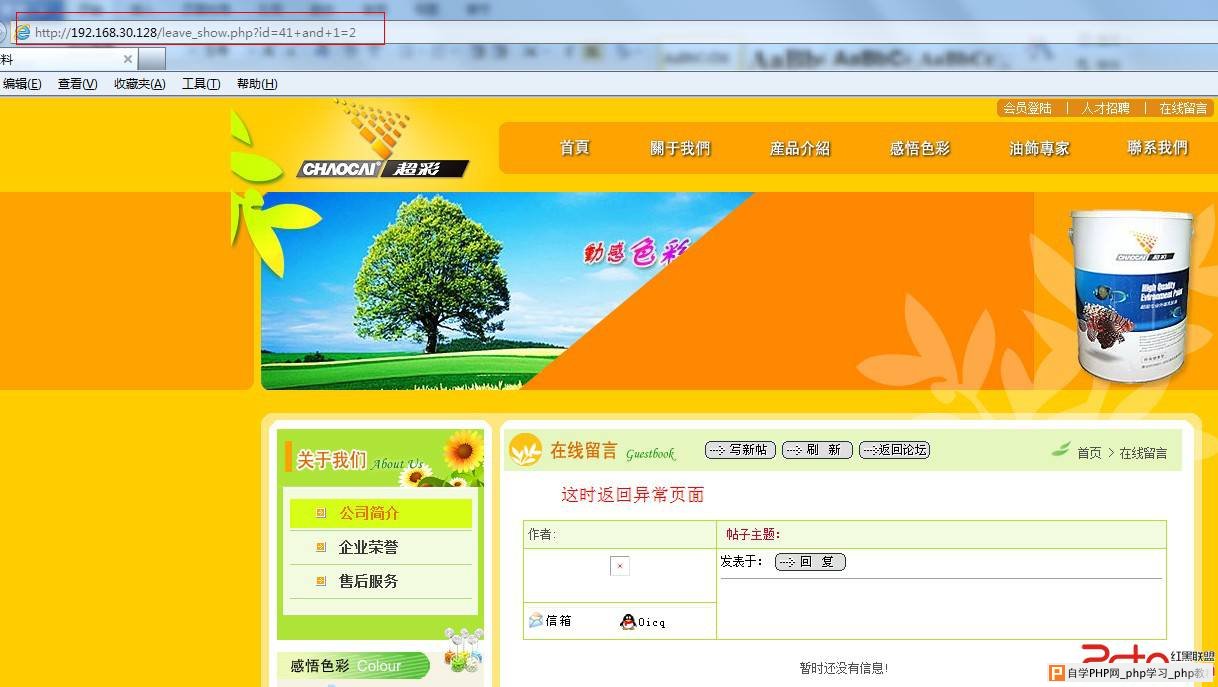Open the 查看(V) menu
Screen dimensions: 1218x687
pyautogui.click(x=77, y=84)
